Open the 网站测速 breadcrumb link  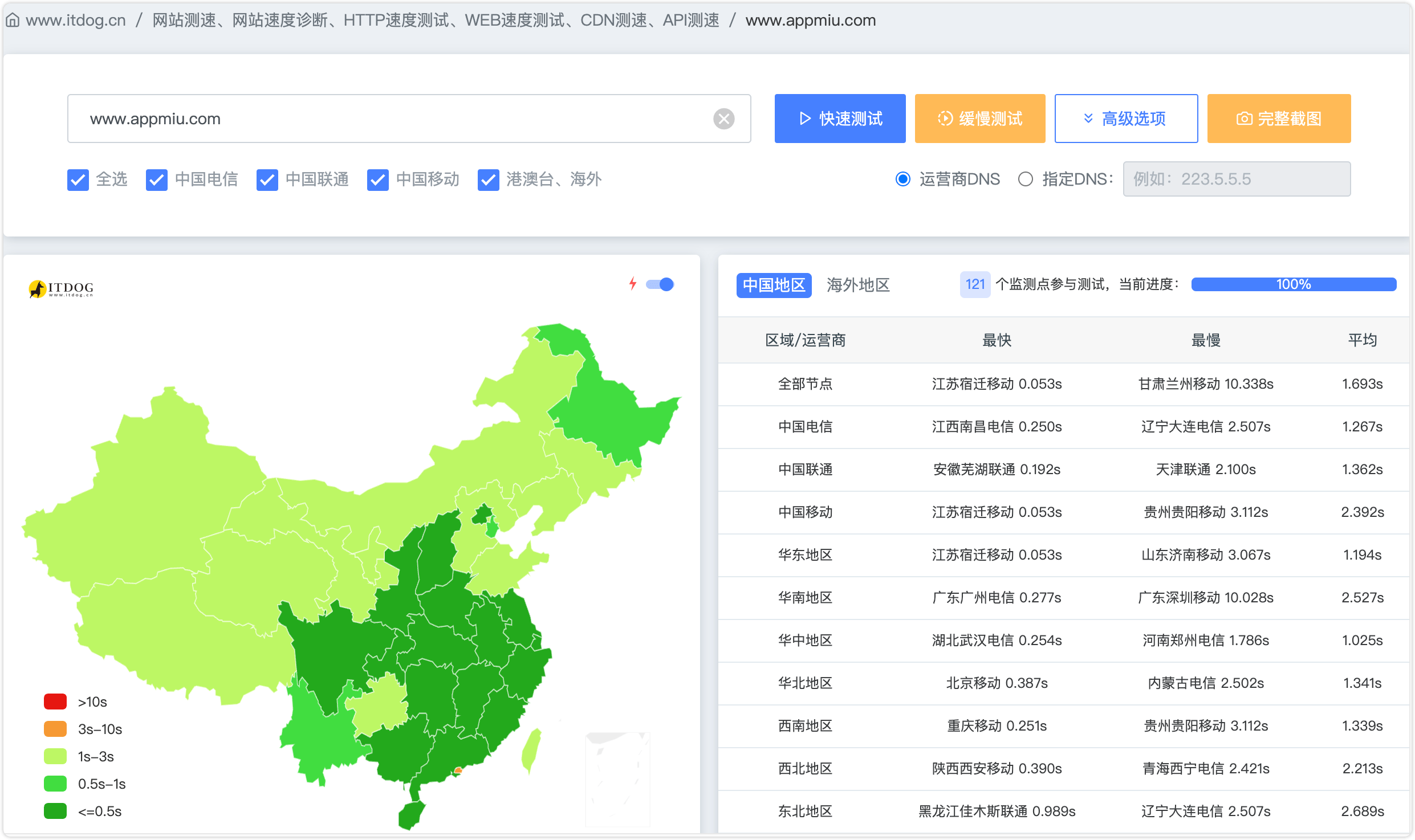pos(436,21)
